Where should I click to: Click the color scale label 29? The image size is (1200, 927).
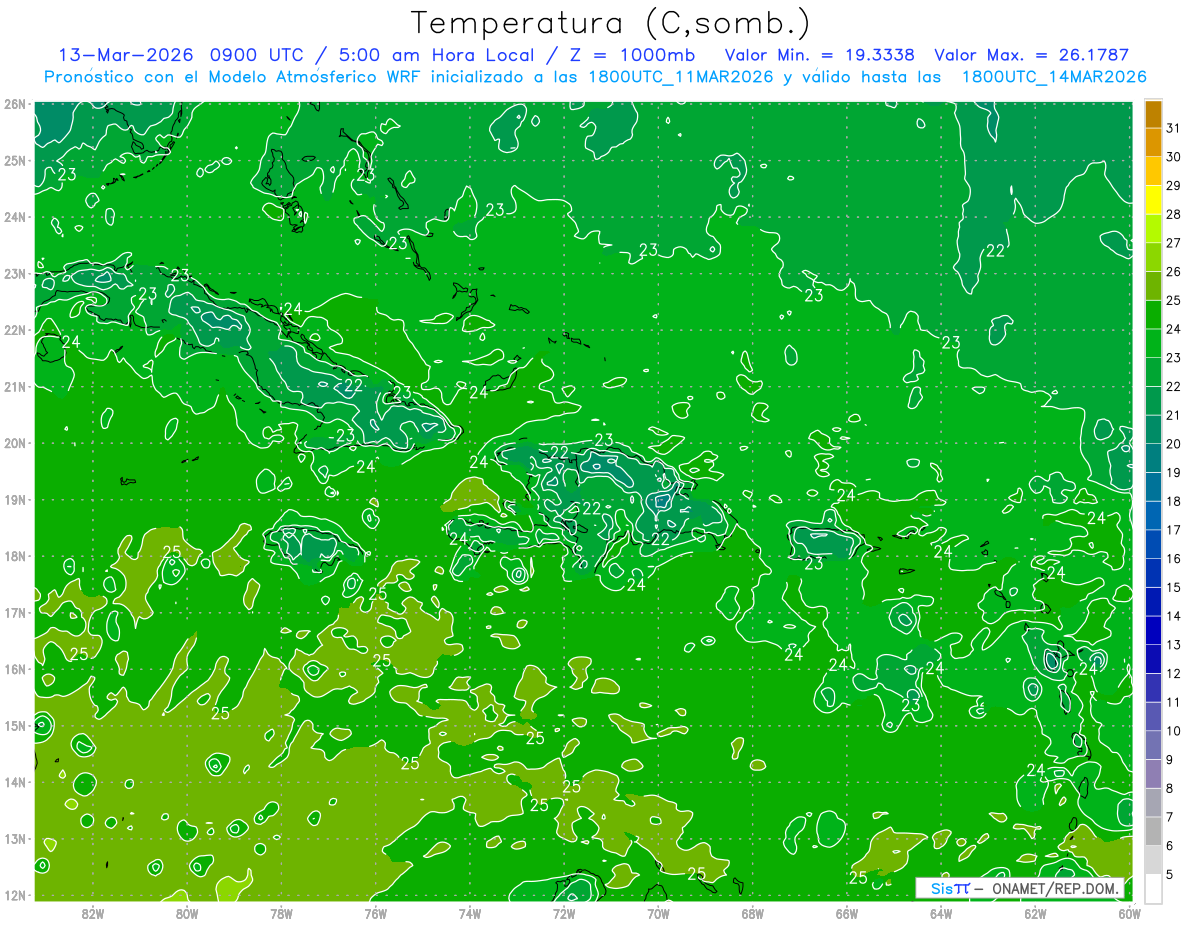coord(1172,186)
